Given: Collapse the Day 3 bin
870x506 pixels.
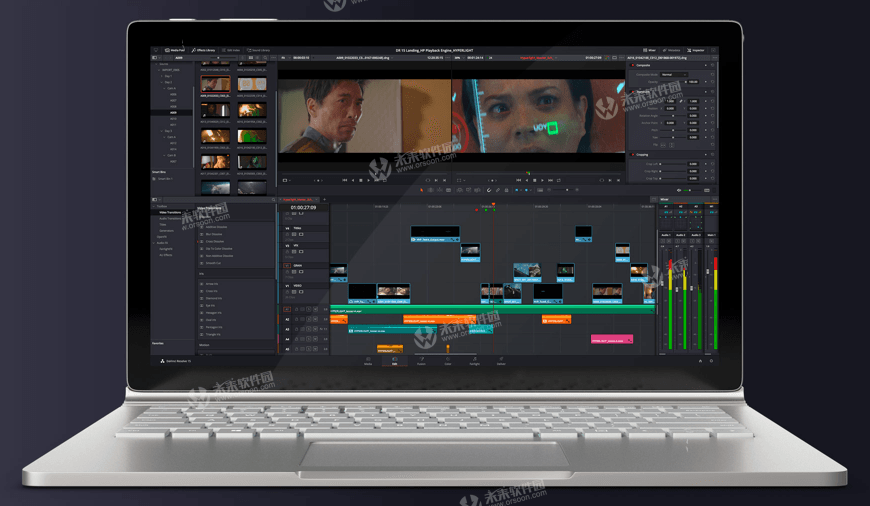Looking at the screenshot, I should (161, 131).
